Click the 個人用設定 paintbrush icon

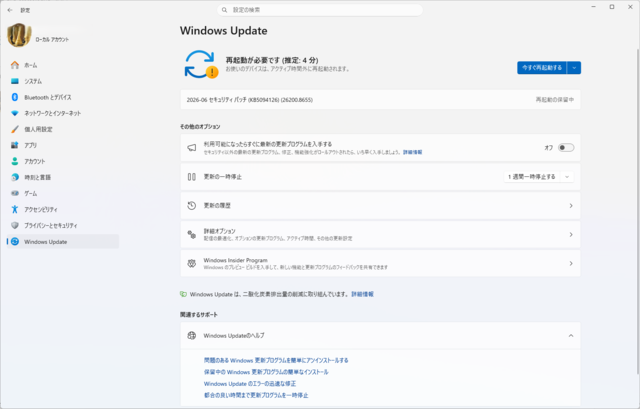coord(15,129)
